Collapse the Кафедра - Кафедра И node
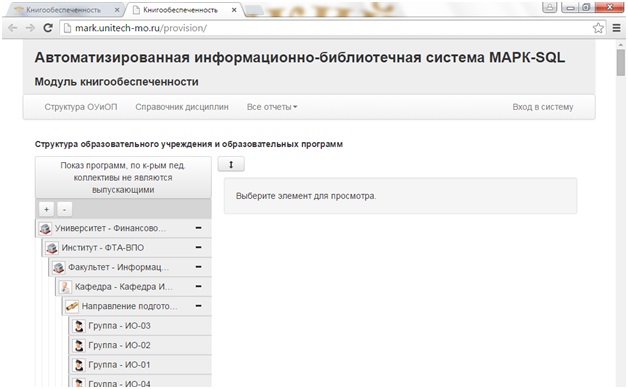Viewport: 628px width, 389px height. tap(198, 286)
